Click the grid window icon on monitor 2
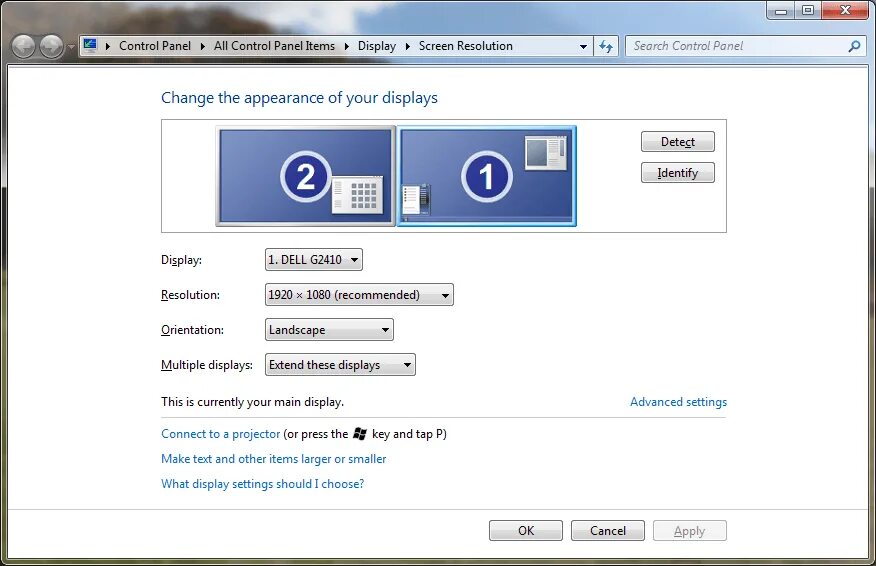 (358, 194)
